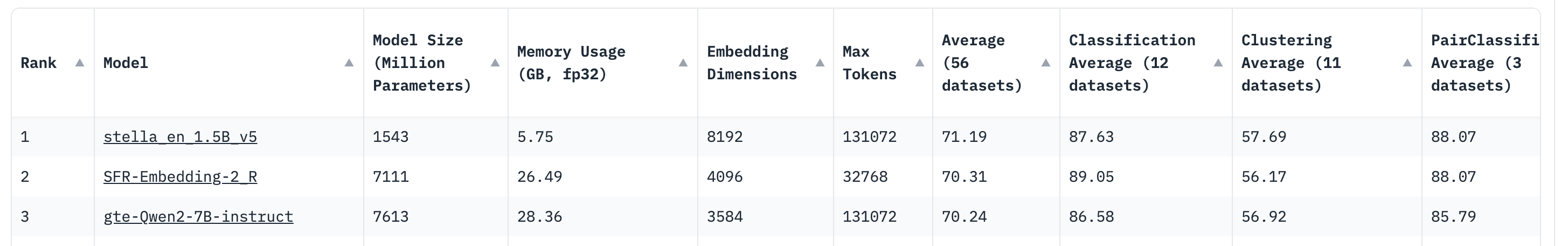Viewport: 1568px width, 246px height.
Task: Sort by Embedding Dimensions sort arrow
Action: tap(820, 63)
